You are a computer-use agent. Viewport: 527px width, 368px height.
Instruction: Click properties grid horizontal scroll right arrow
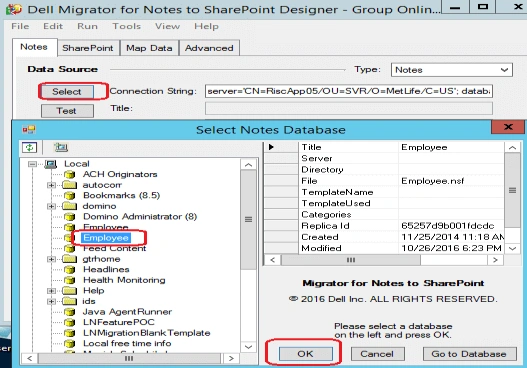pyautogui.click(x=495, y=260)
